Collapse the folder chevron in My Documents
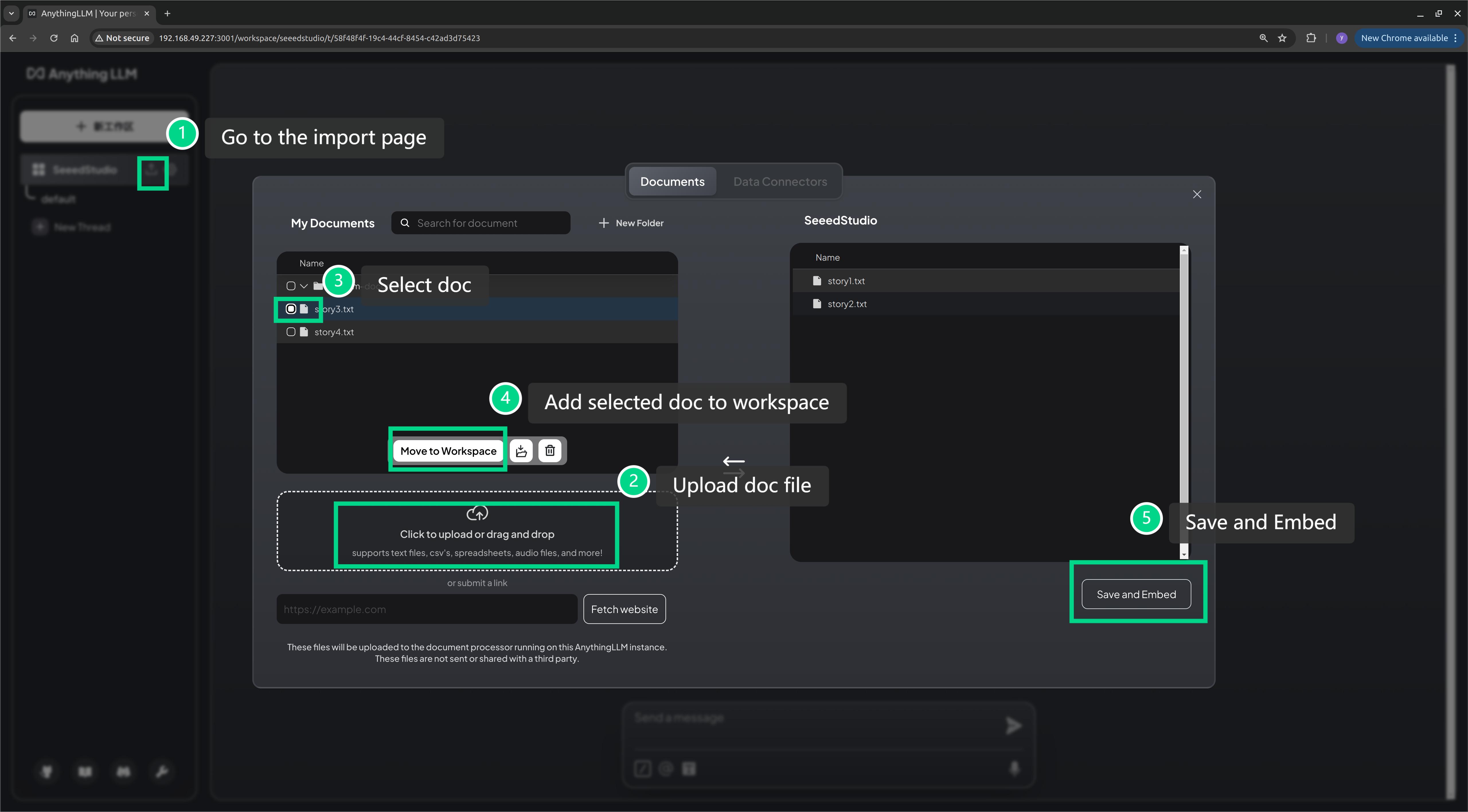The height and width of the screenshot is (812, 1468). click(304, 286)
